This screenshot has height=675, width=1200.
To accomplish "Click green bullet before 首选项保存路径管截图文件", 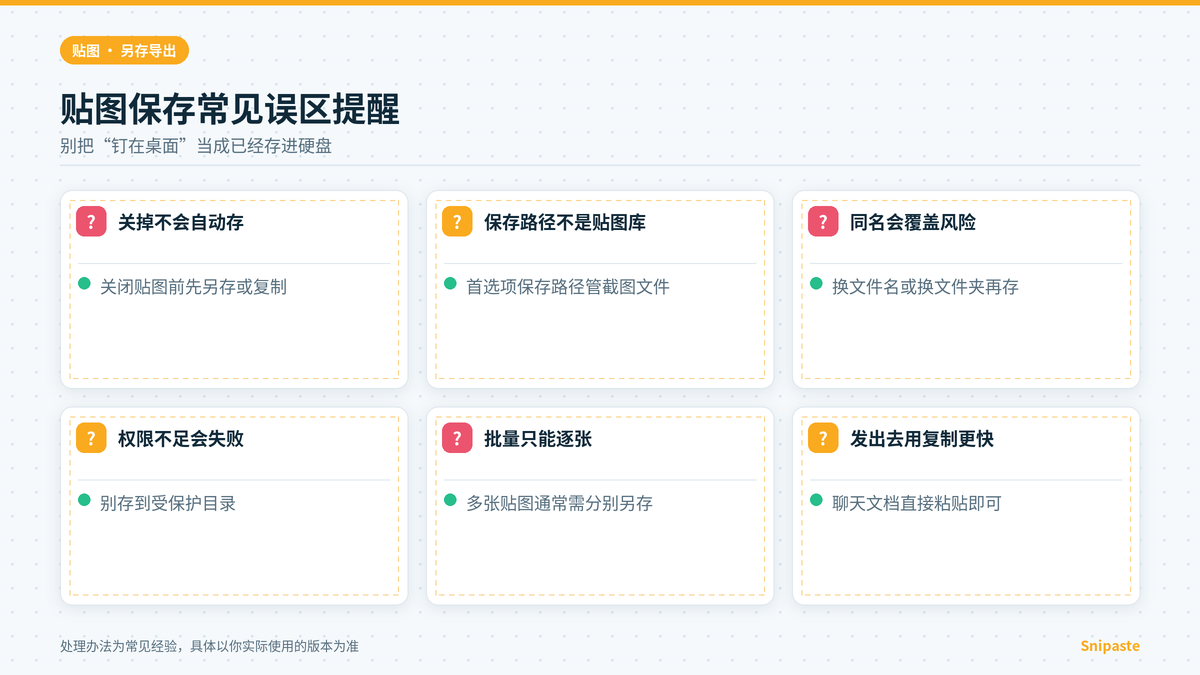I will pyautogui.click(x=451, y=284).
